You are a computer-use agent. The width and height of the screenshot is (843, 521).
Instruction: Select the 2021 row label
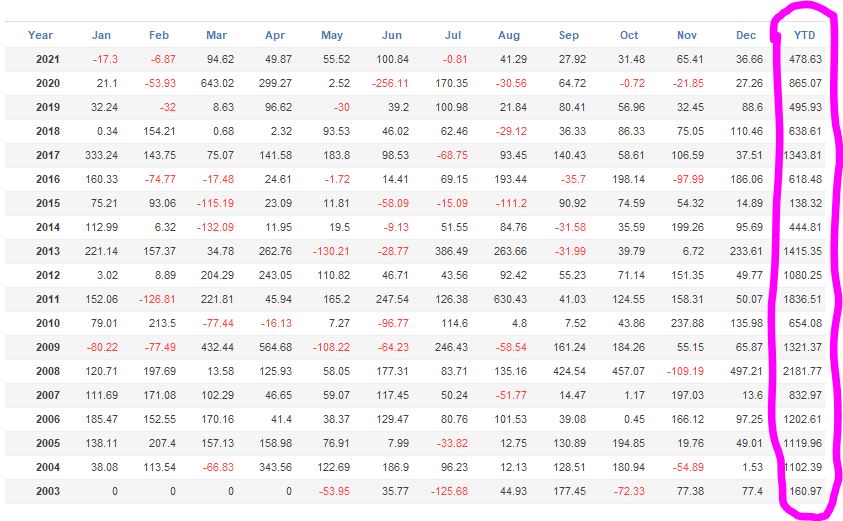47,59
